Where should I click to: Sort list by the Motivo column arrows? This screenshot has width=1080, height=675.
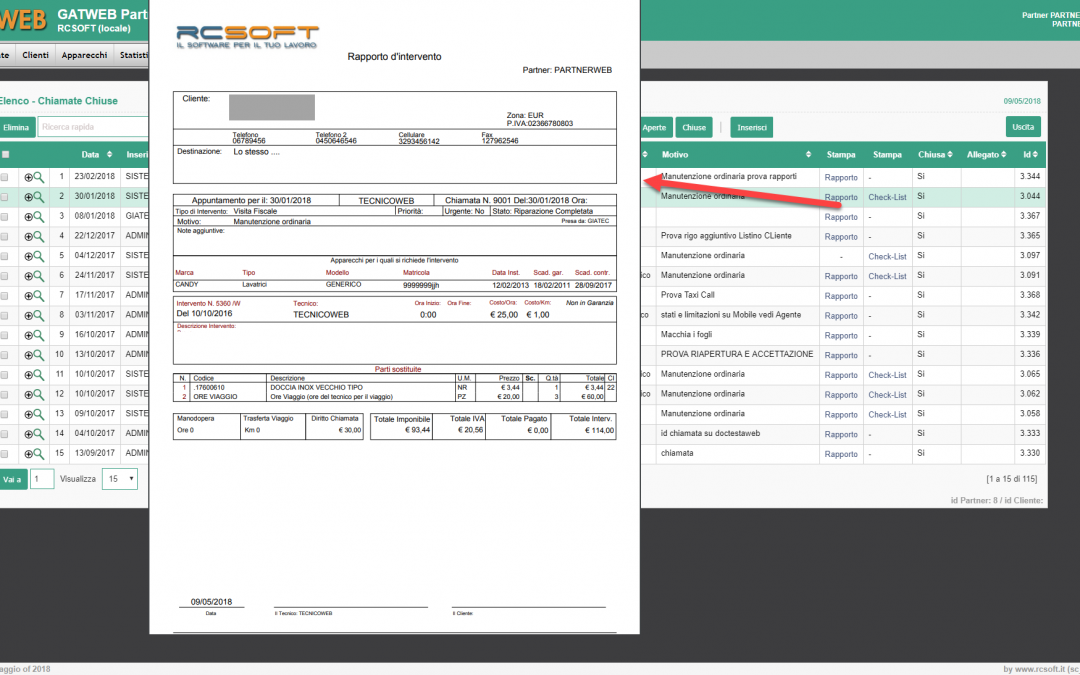(x=808, y=155)
